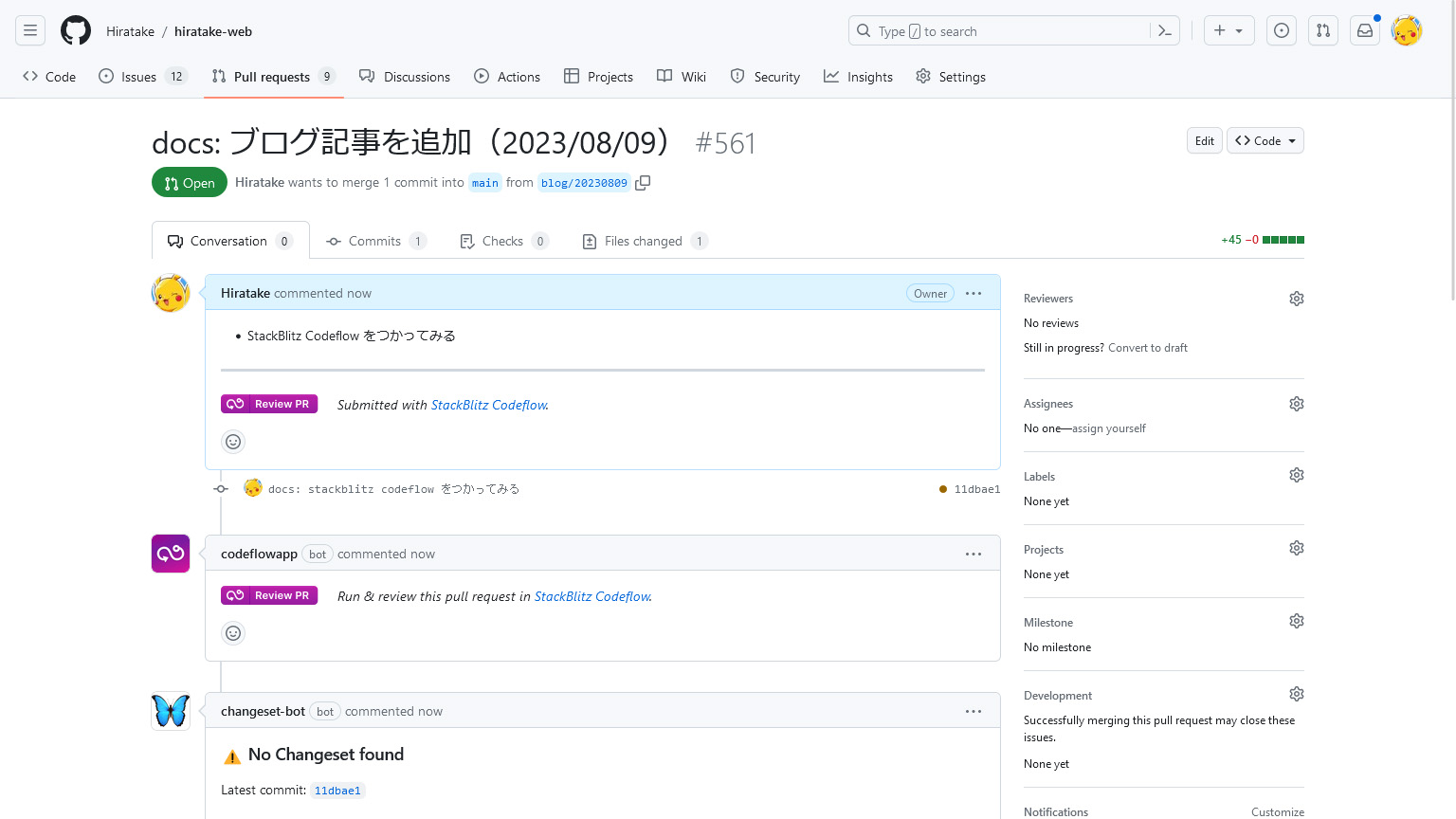Open Labels settings gear
Image resolution: width=1456 pixels, height=819 pixels.
[1297, 475]
